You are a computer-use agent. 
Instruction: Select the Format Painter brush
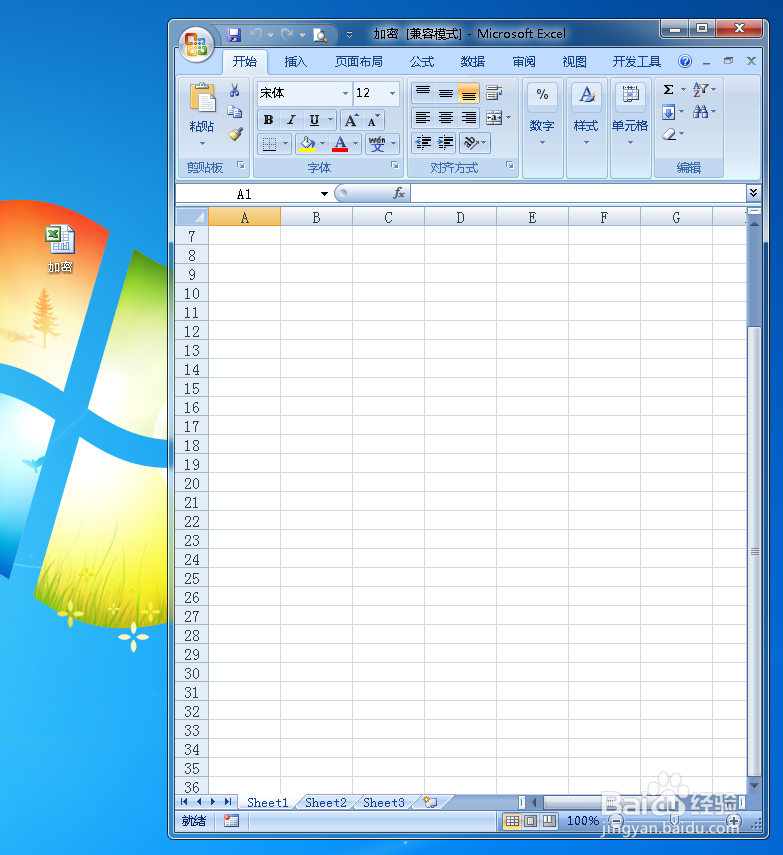click(235, 134)
